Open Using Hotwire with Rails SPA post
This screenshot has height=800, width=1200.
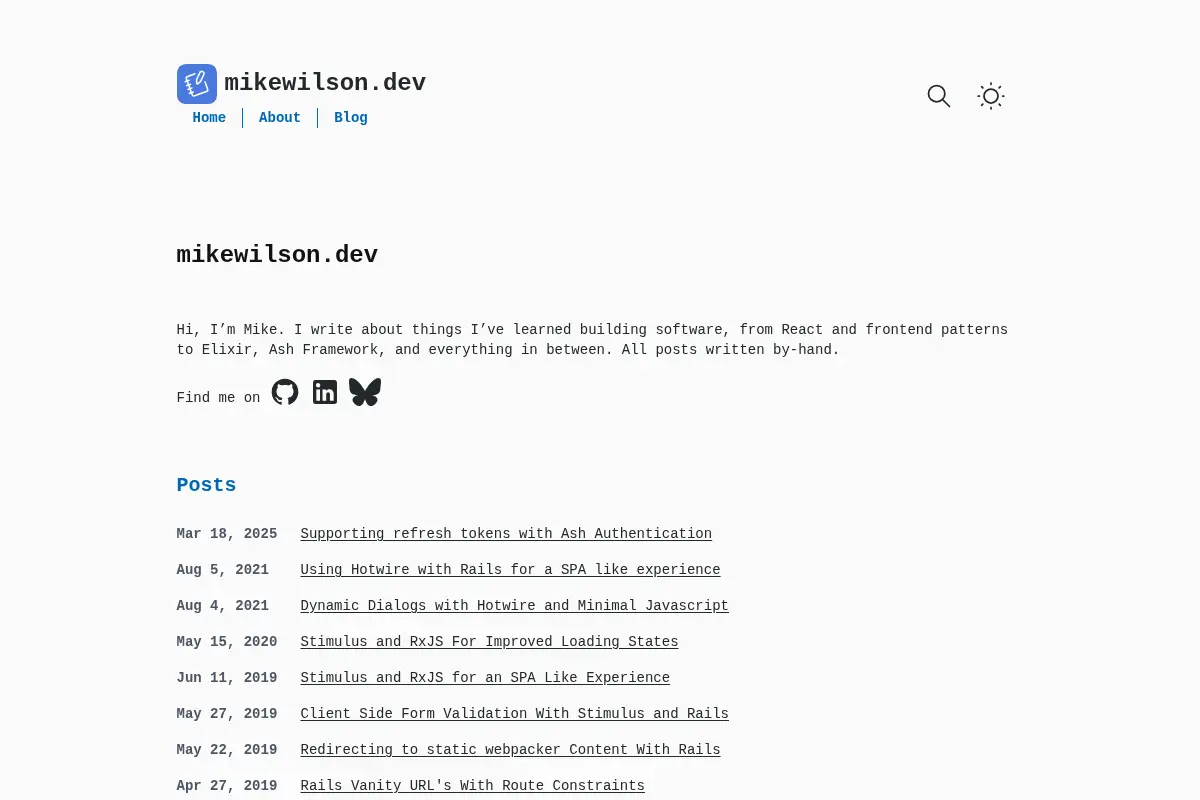510,570
